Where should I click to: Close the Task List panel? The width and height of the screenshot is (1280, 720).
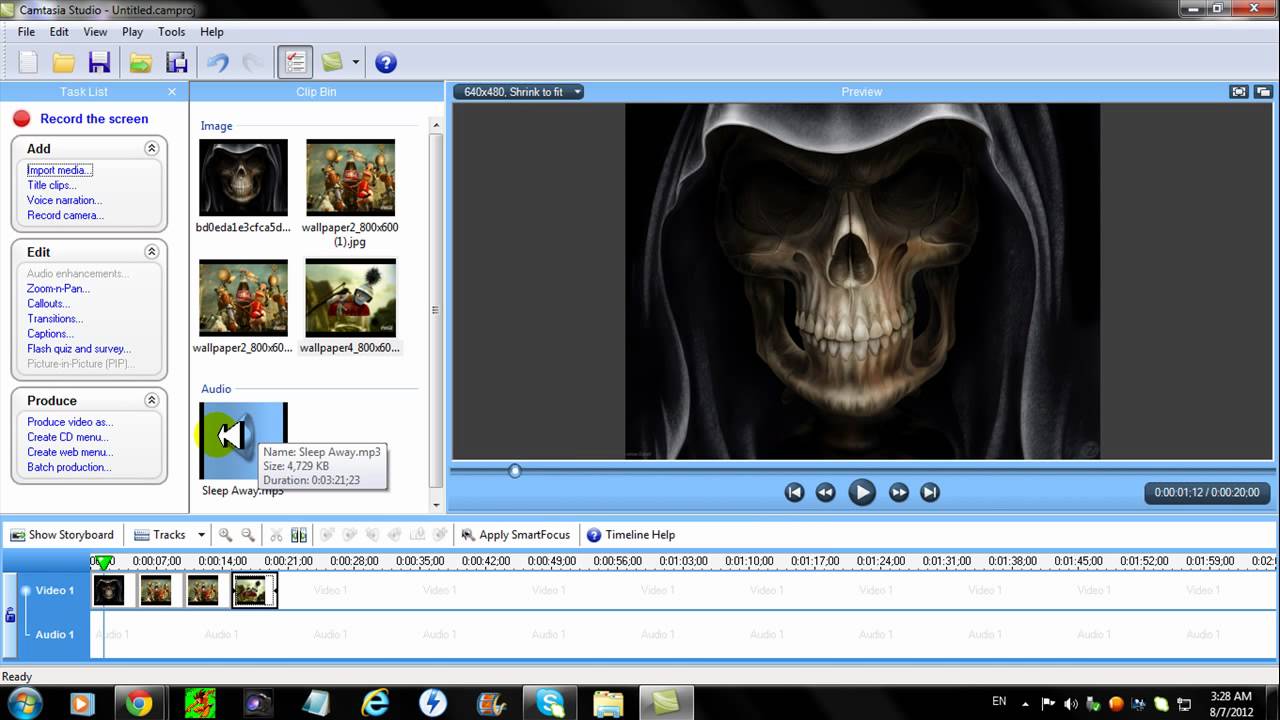172,91
